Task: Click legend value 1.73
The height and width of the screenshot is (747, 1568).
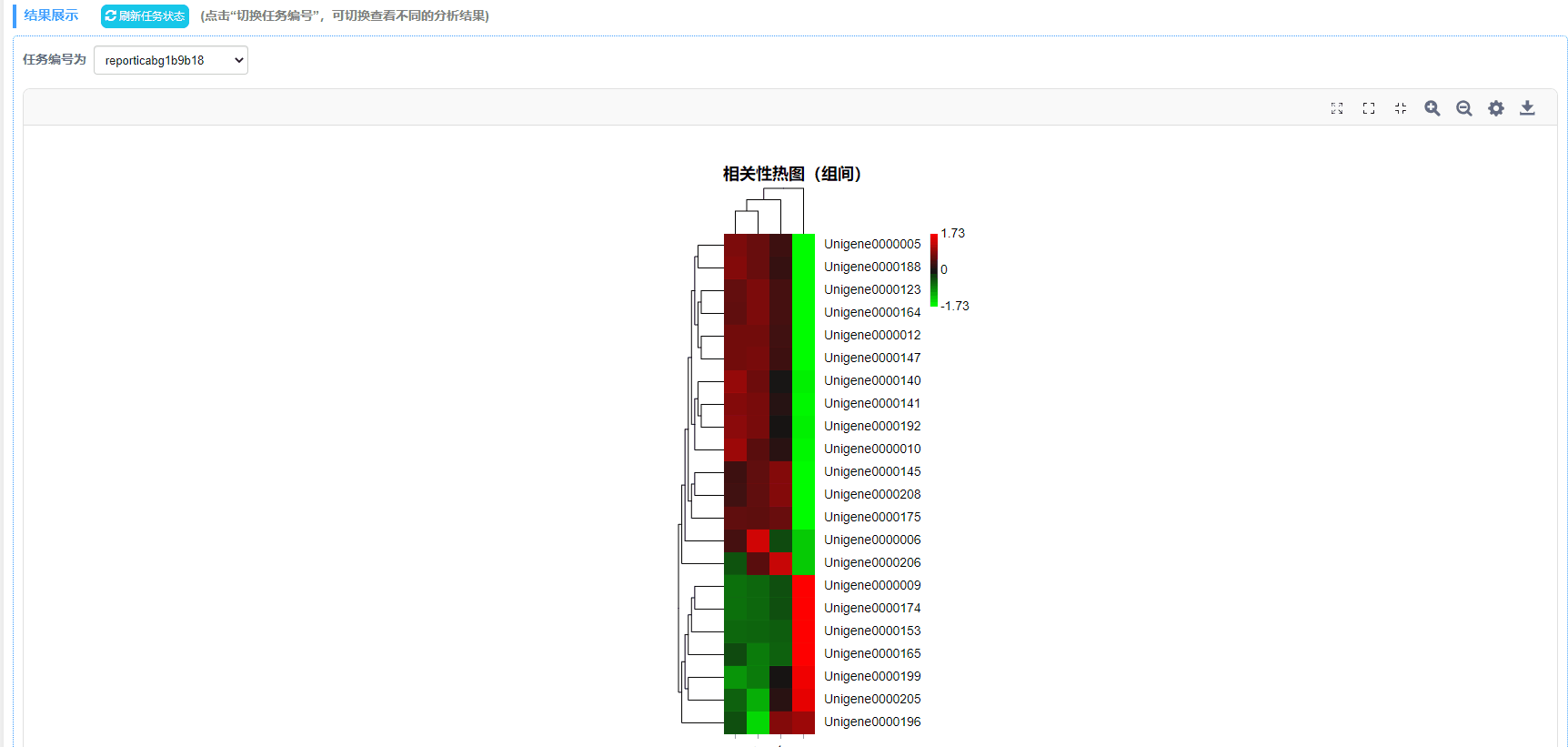Action: pos(952,234)
